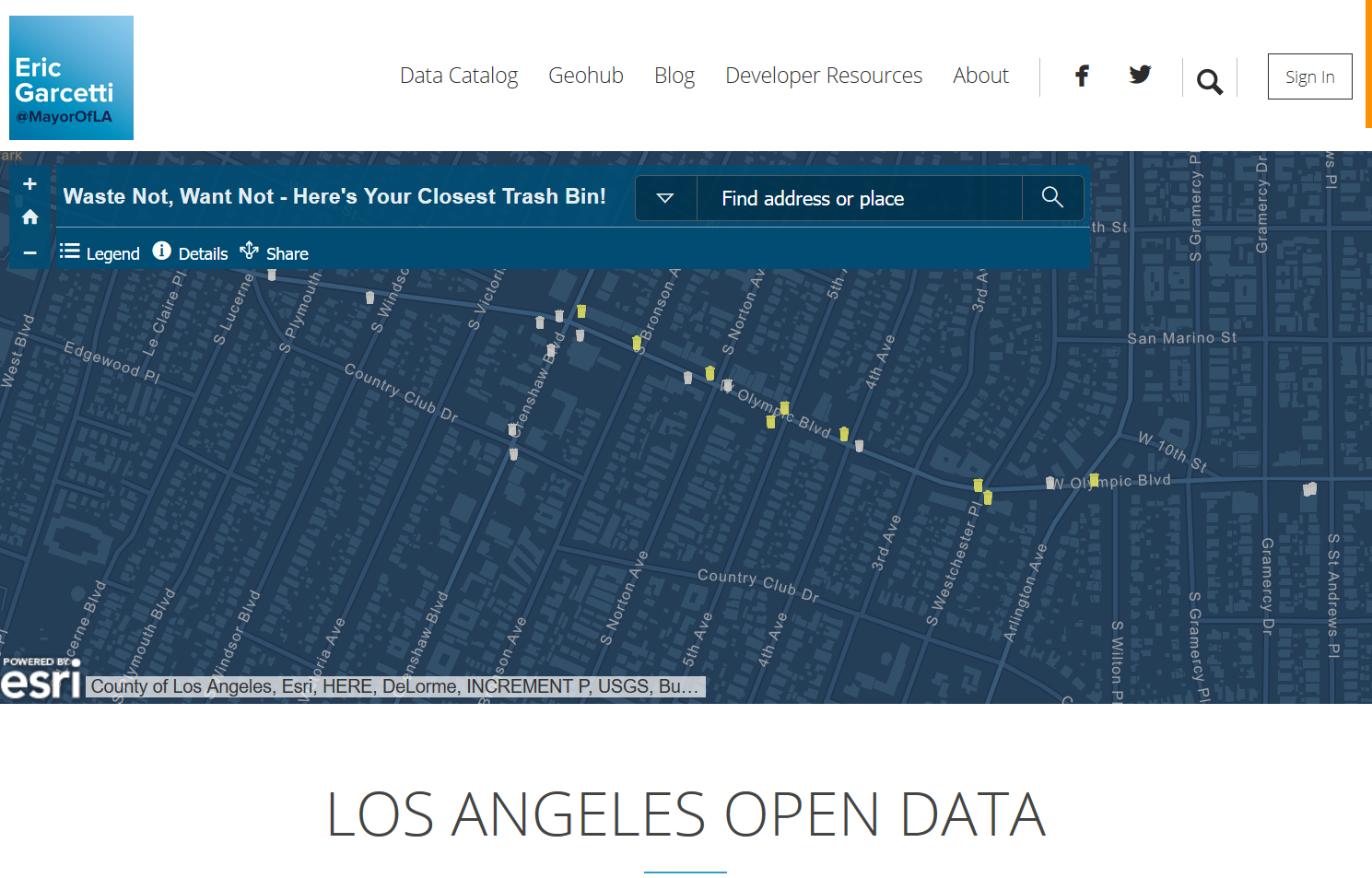1372x878 pixels.
Task: Open Developer Resources
Action: point(824,76)
